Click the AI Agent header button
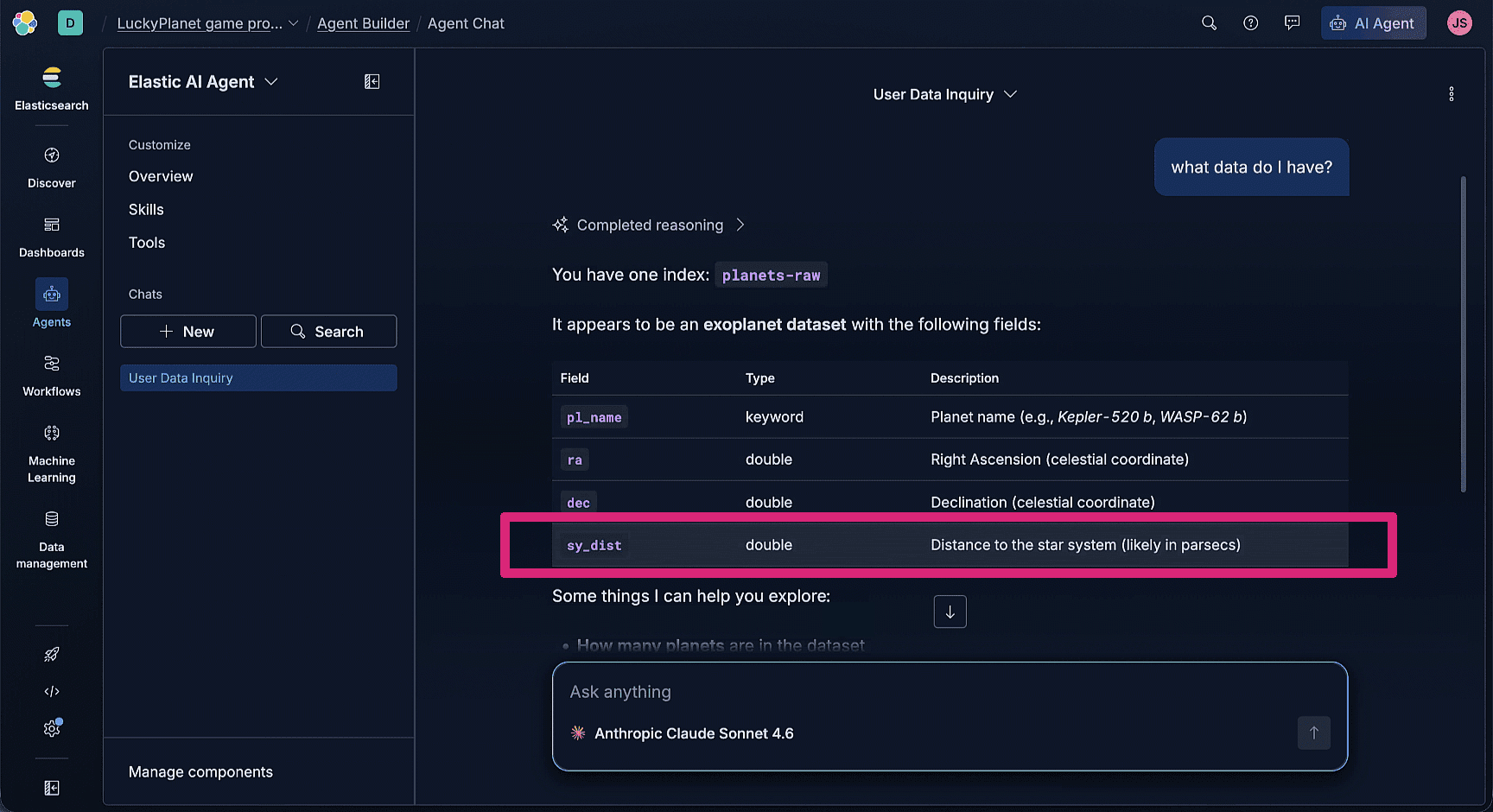 click(x=1373, y=23)
